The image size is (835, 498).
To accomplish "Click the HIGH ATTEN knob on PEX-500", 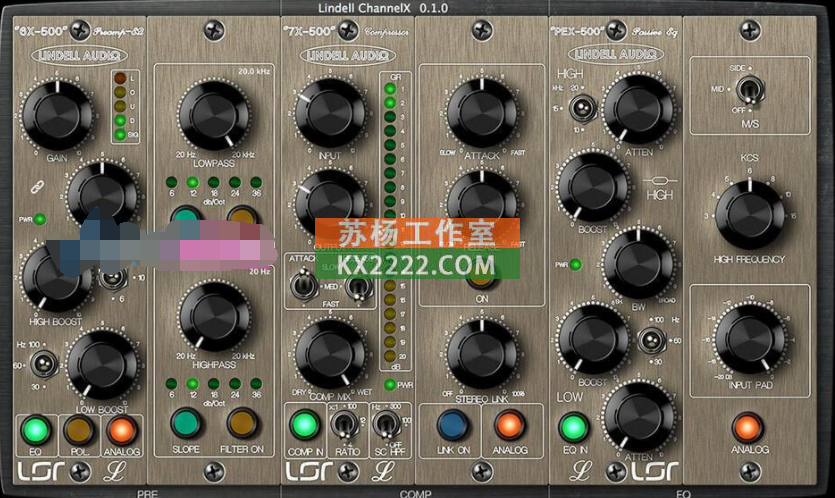I will pyautogui.click(x=638, y=110).
